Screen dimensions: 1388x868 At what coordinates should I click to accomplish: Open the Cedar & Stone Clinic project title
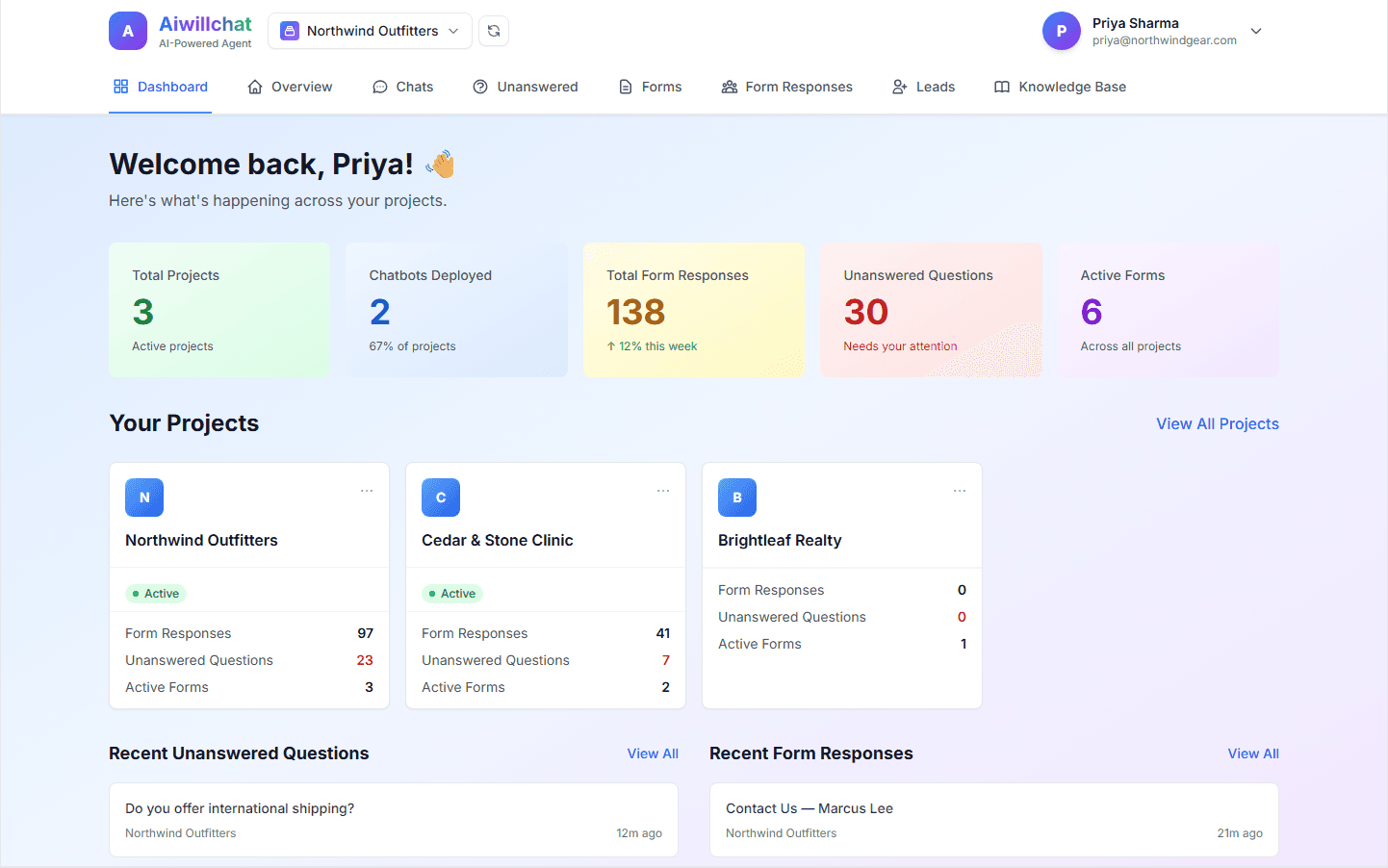(x=498, y=541)
